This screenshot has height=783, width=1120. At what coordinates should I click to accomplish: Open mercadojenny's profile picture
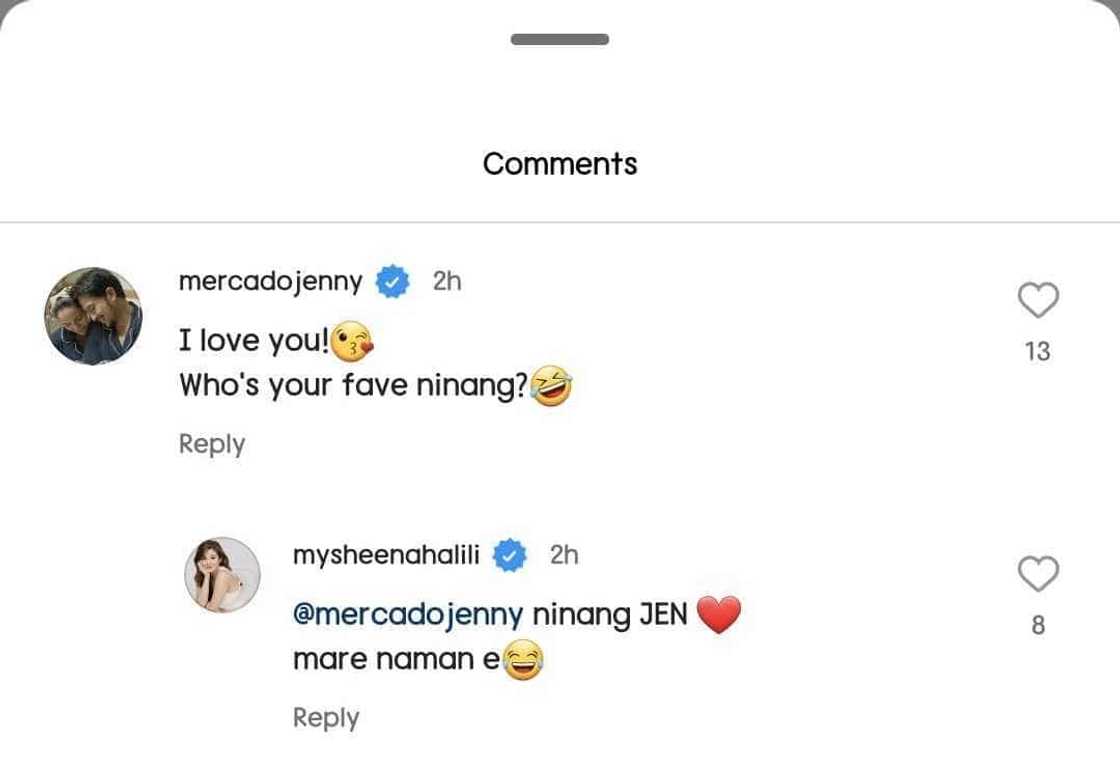click(x=93, y=316)
